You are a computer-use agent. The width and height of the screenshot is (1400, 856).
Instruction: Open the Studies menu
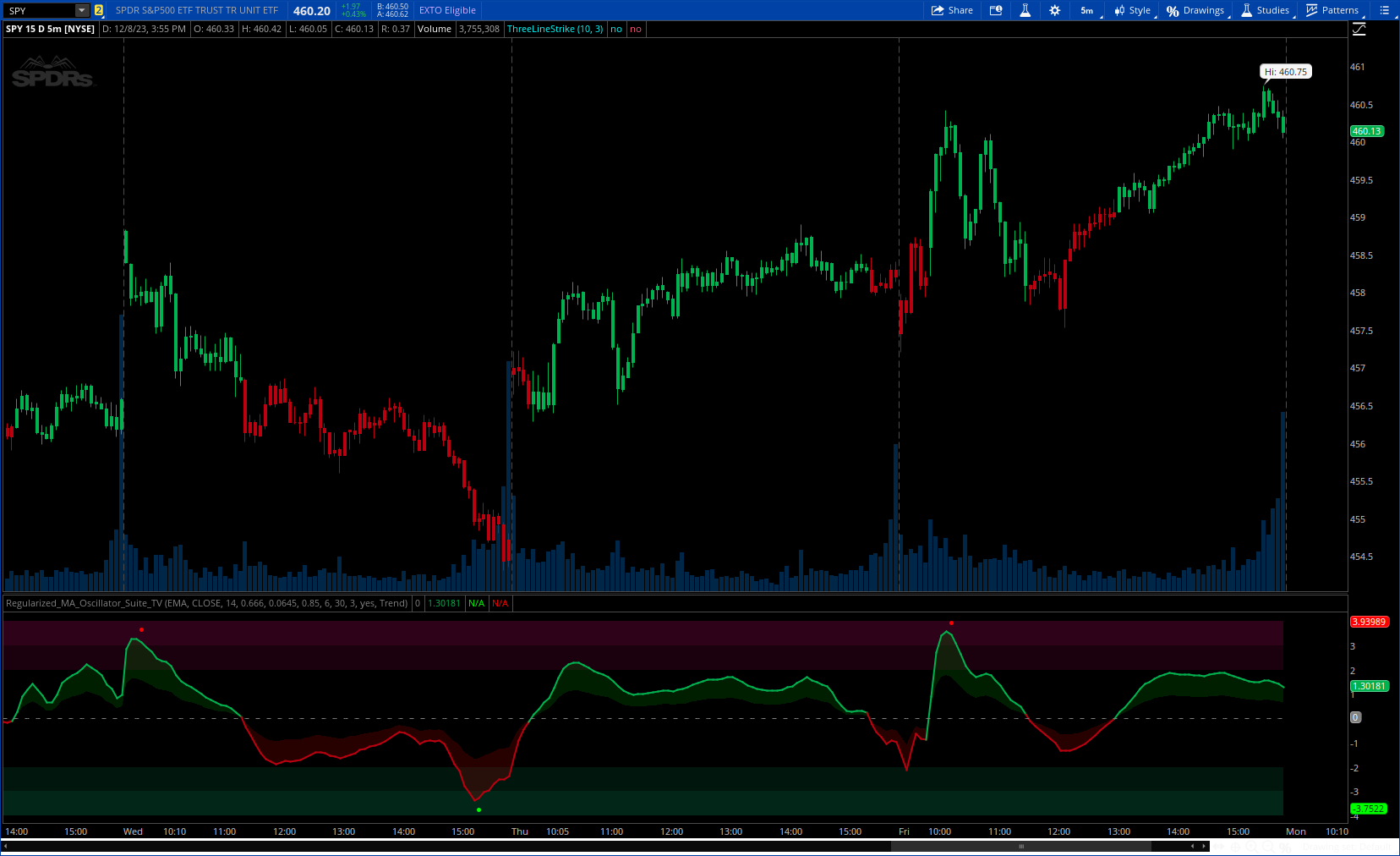tap(1266, 10)
